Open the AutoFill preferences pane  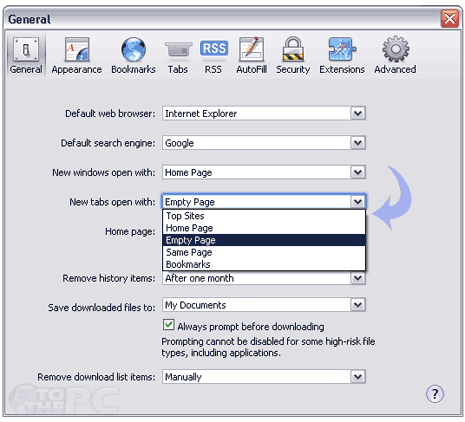point(252,55)
